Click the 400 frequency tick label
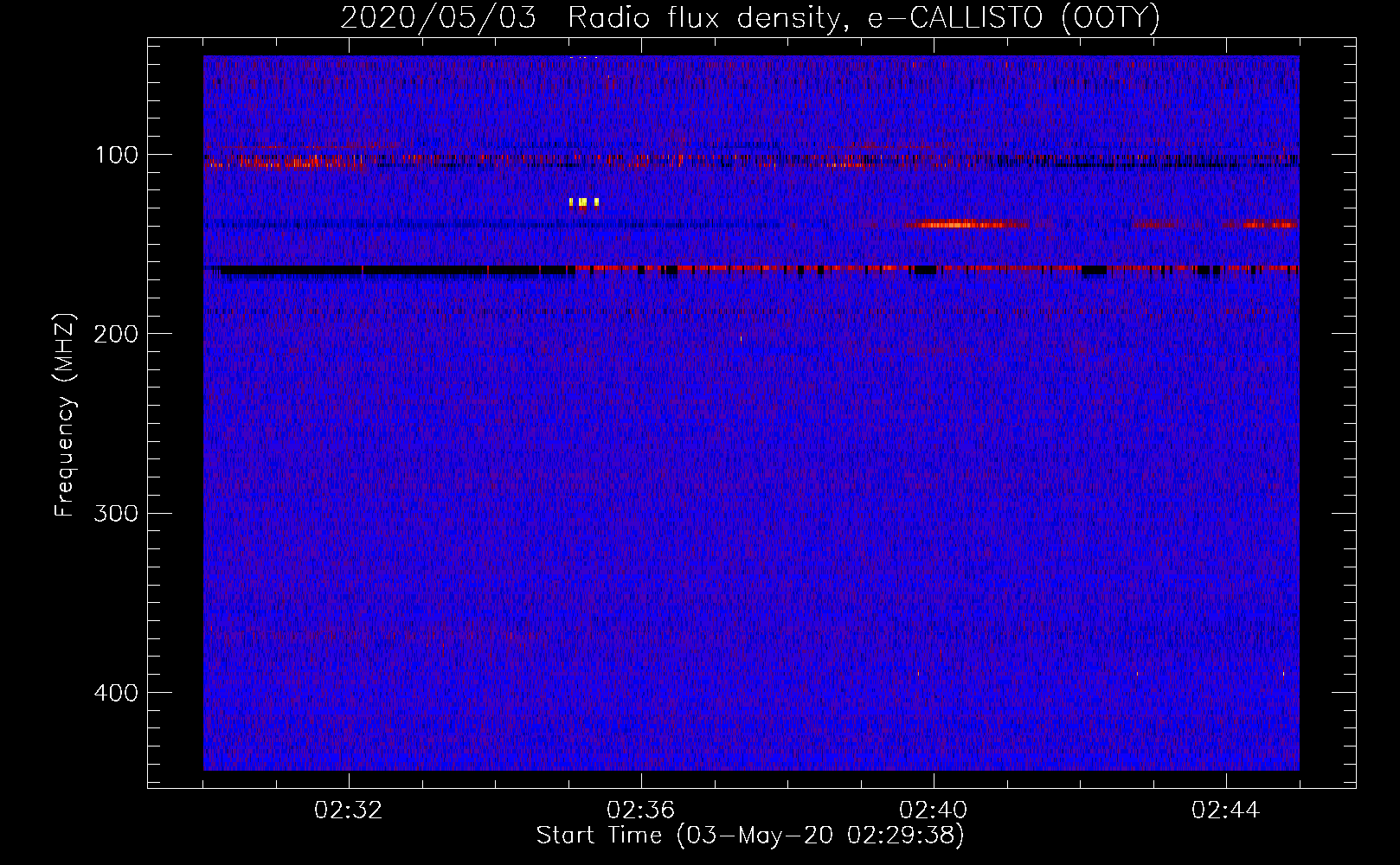Viewport: 1400px width, 865px height. pyautogui.click(x=116, y=693)
